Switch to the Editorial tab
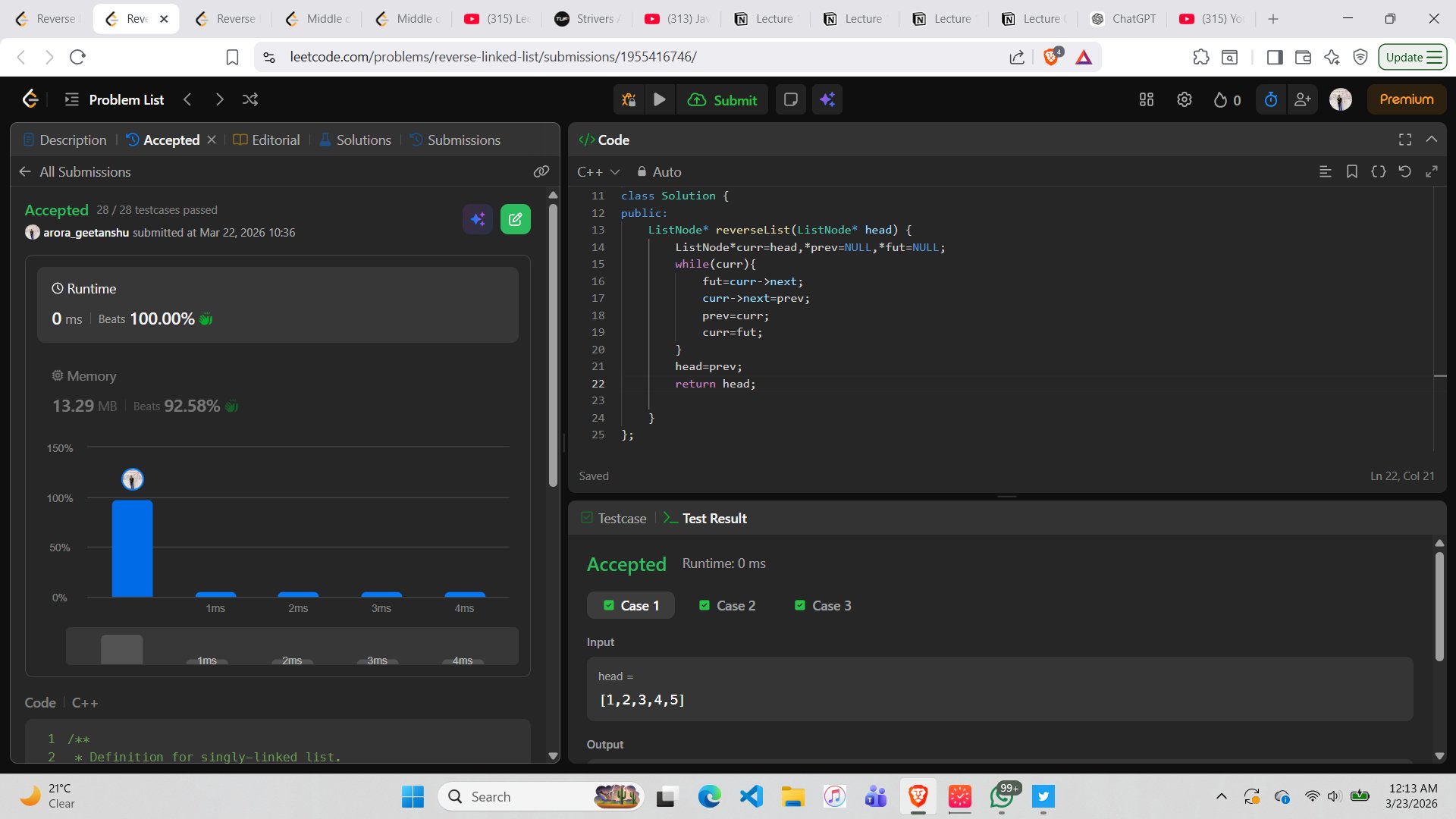The height and width of the screenshot is (819, 1456). click(x=266, y=140)
